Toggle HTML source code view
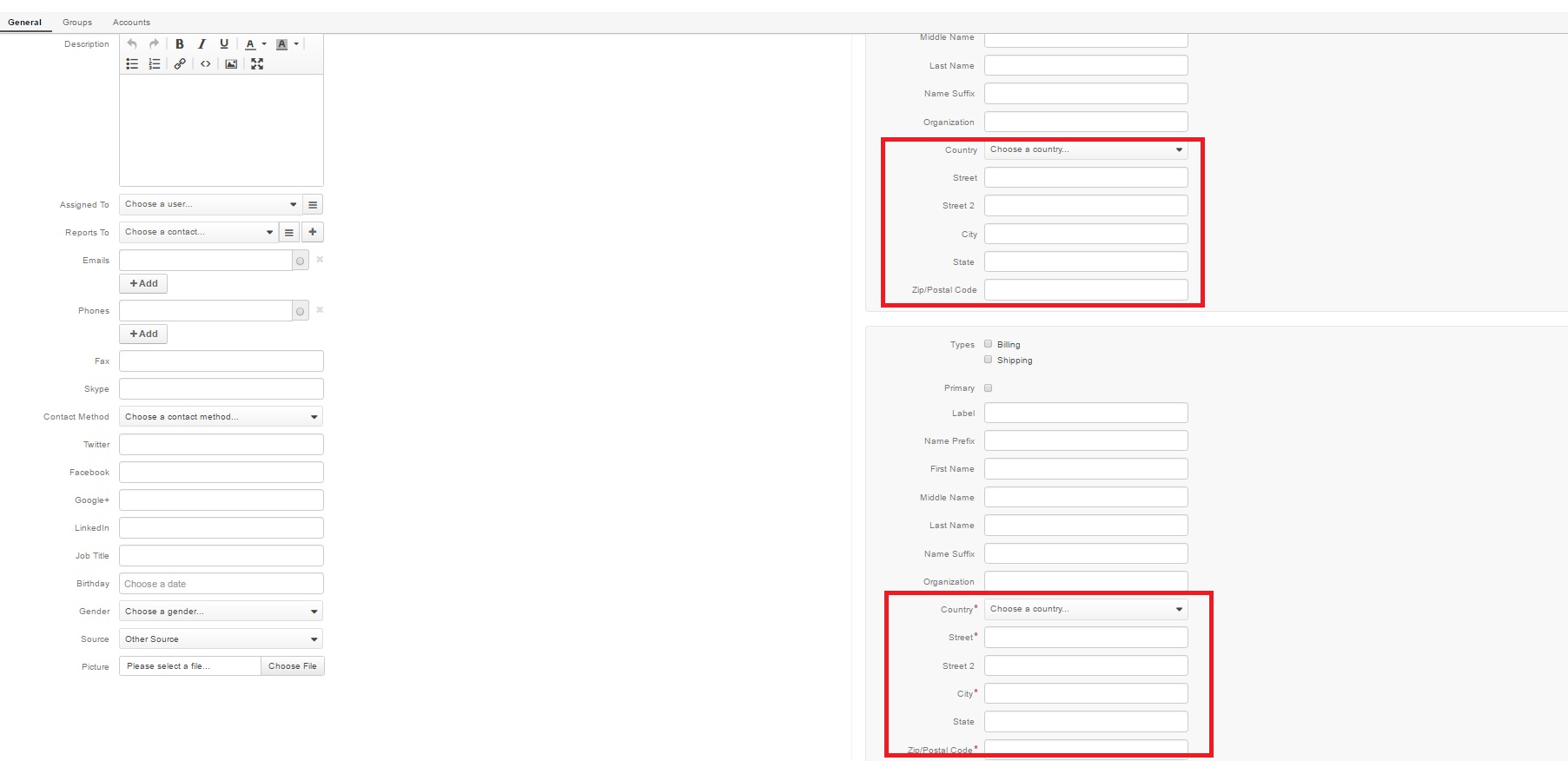The height and width of the screenshot is (761, 1568). coord(206,64)
